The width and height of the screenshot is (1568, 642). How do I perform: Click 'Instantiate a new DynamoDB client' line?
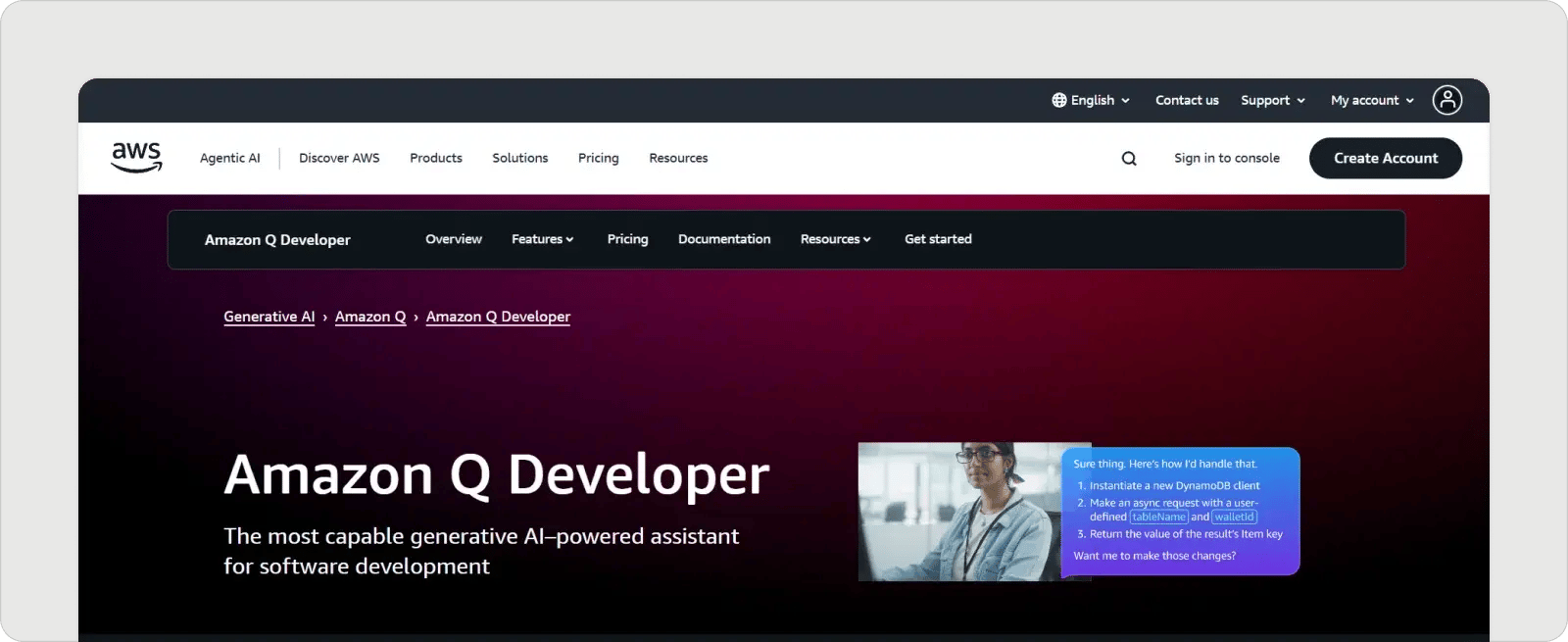pos(1174,485)
